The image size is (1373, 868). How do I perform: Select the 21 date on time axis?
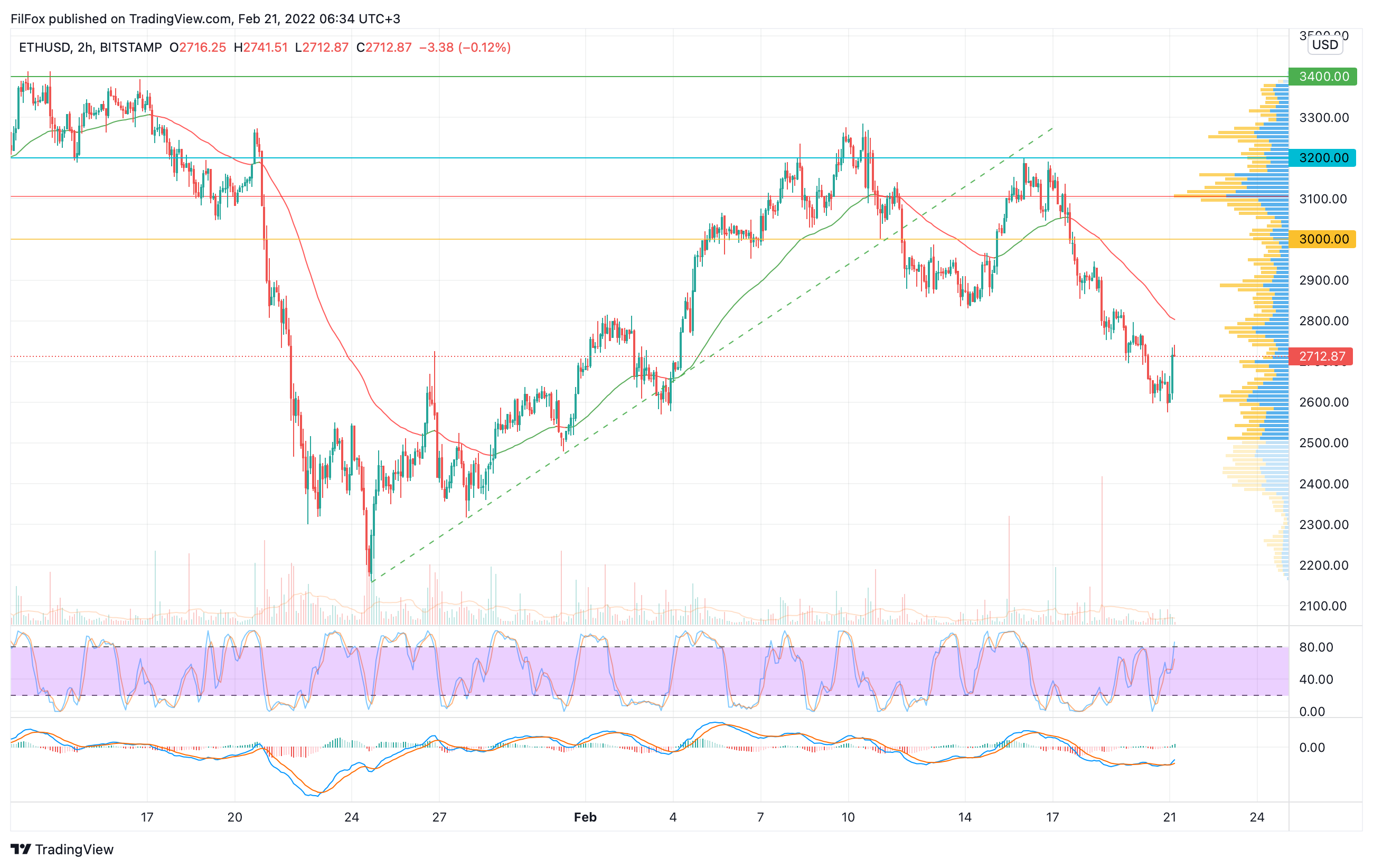click(1170, 817)
